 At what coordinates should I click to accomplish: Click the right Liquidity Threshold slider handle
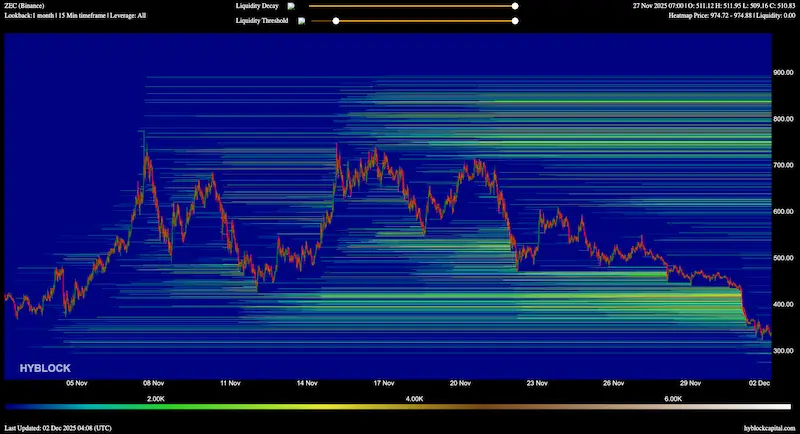pos(515,20)
